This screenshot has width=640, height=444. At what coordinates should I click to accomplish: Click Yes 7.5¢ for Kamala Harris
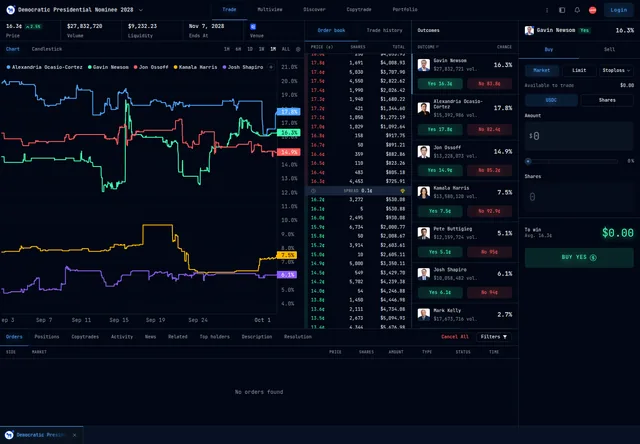tap(440, 211)
